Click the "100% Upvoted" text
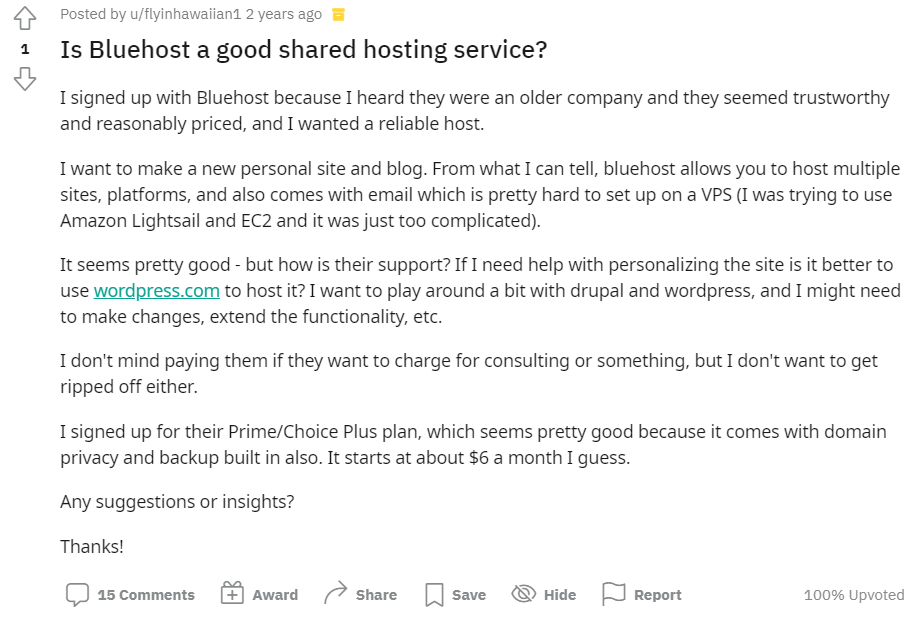923x633 pixels. (x=853, y=595)
